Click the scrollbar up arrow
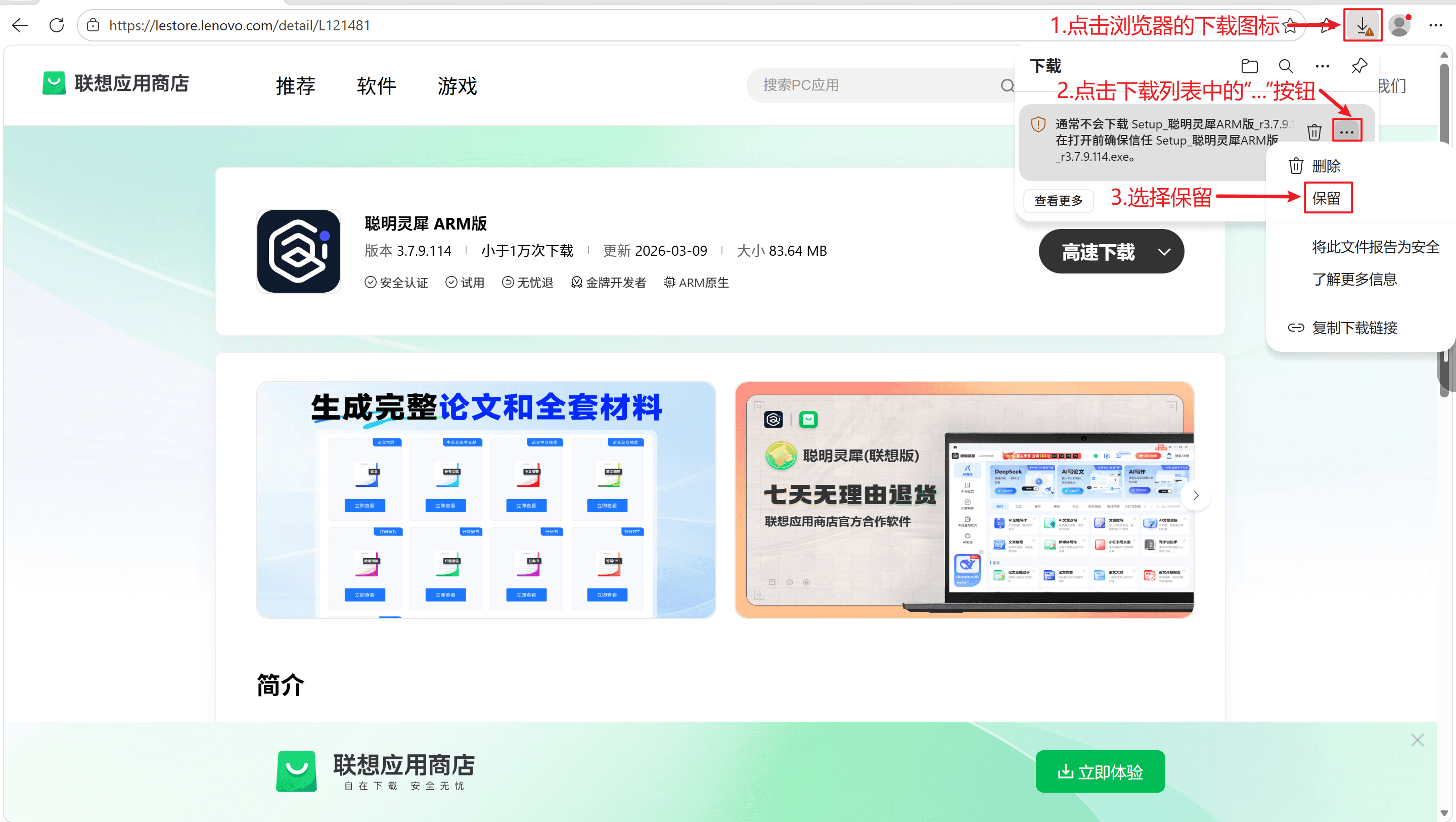Screen dimensions: 1456x822 pos(1444,55)
